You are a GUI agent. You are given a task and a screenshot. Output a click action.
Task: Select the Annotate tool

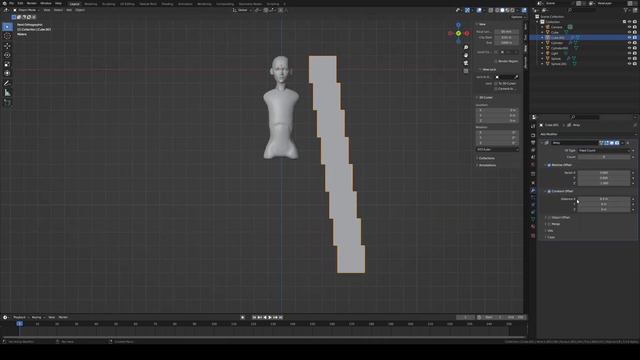click(x=7, y=83)
